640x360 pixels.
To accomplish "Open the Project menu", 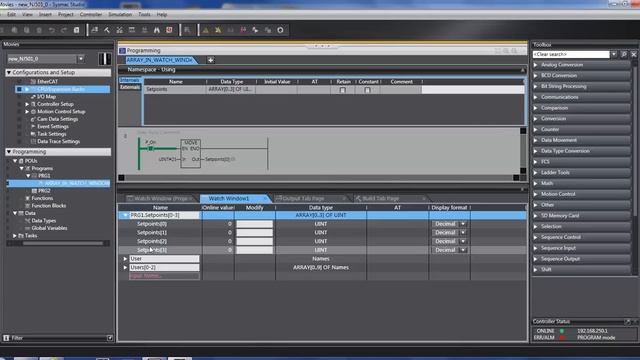I will pos(66,14).
